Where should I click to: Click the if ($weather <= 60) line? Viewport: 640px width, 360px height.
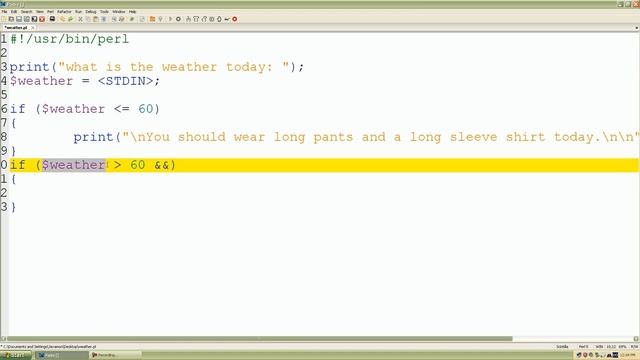coord(85,109)
